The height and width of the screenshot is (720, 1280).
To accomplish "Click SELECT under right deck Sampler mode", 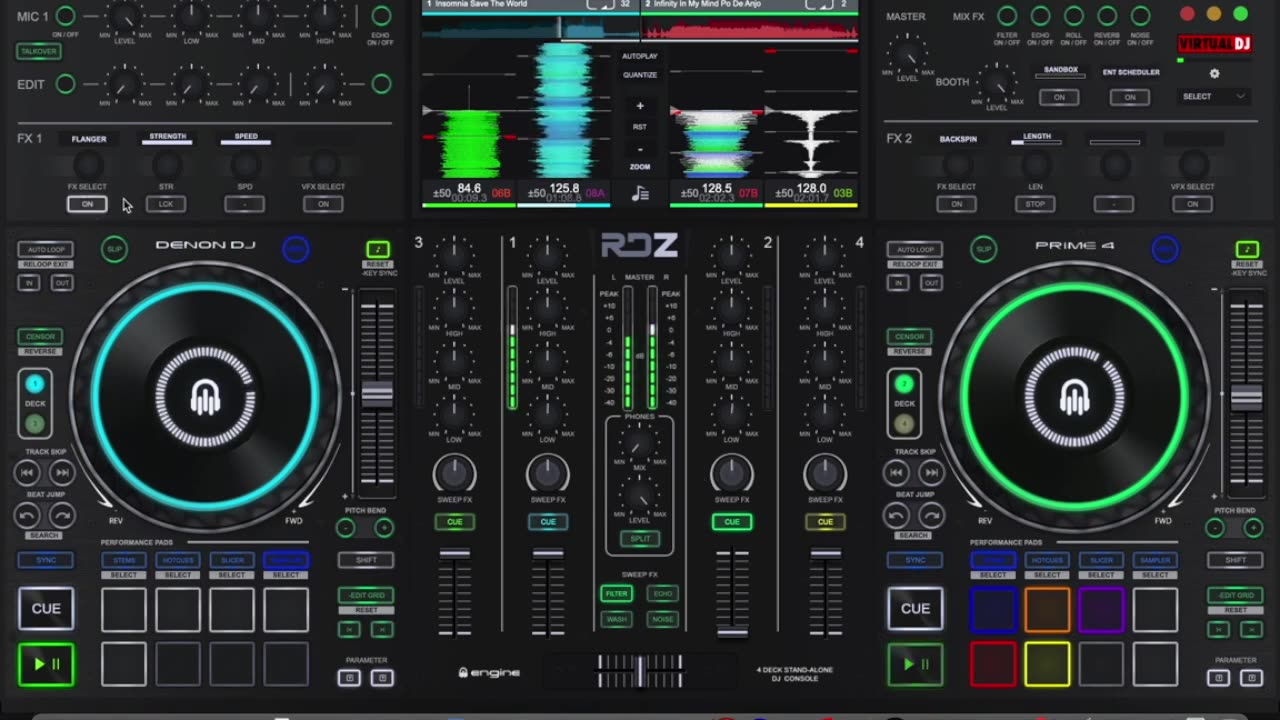I will [1155, 575].
